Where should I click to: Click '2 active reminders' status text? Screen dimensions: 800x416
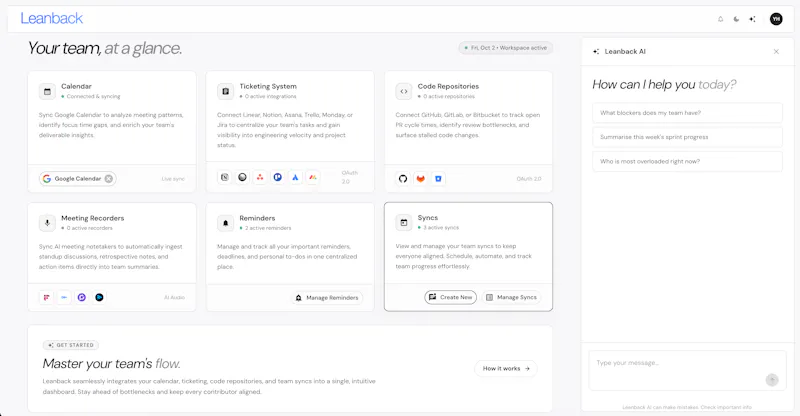click(x=268, y=228)
